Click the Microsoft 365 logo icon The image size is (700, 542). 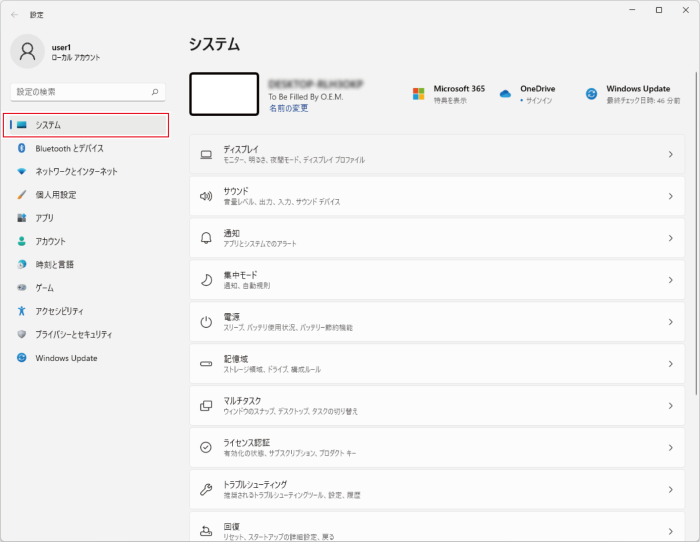coord(418,94)
